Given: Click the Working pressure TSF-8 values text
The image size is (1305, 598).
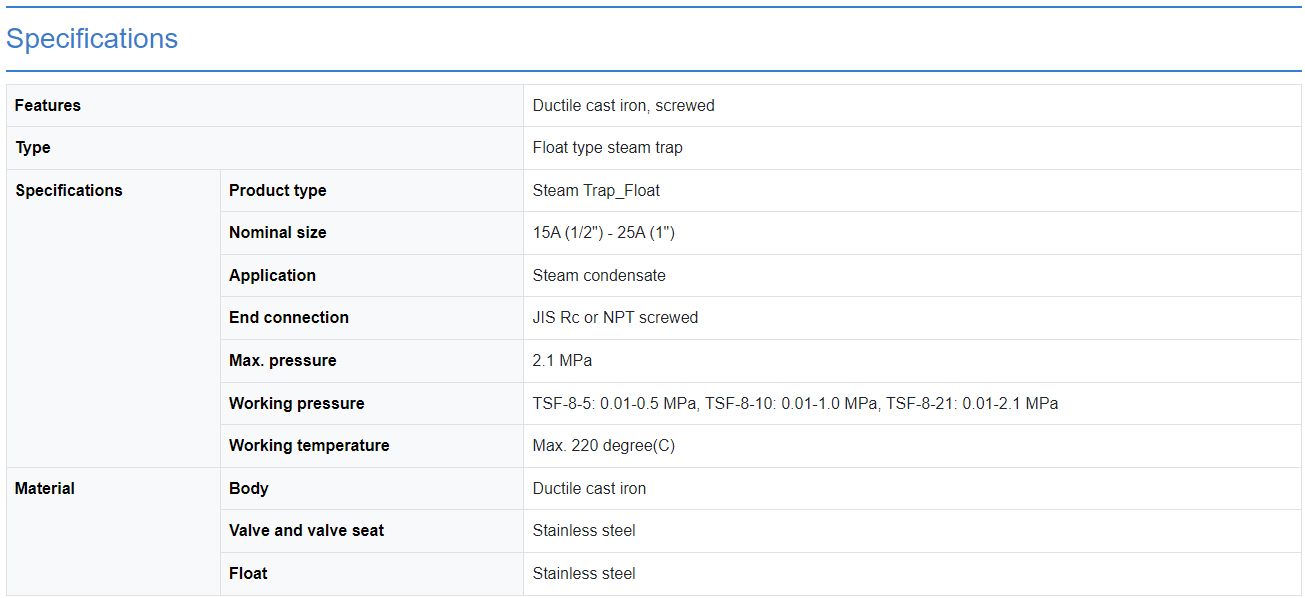Looking at the screenshot, I should coord(795,403).
